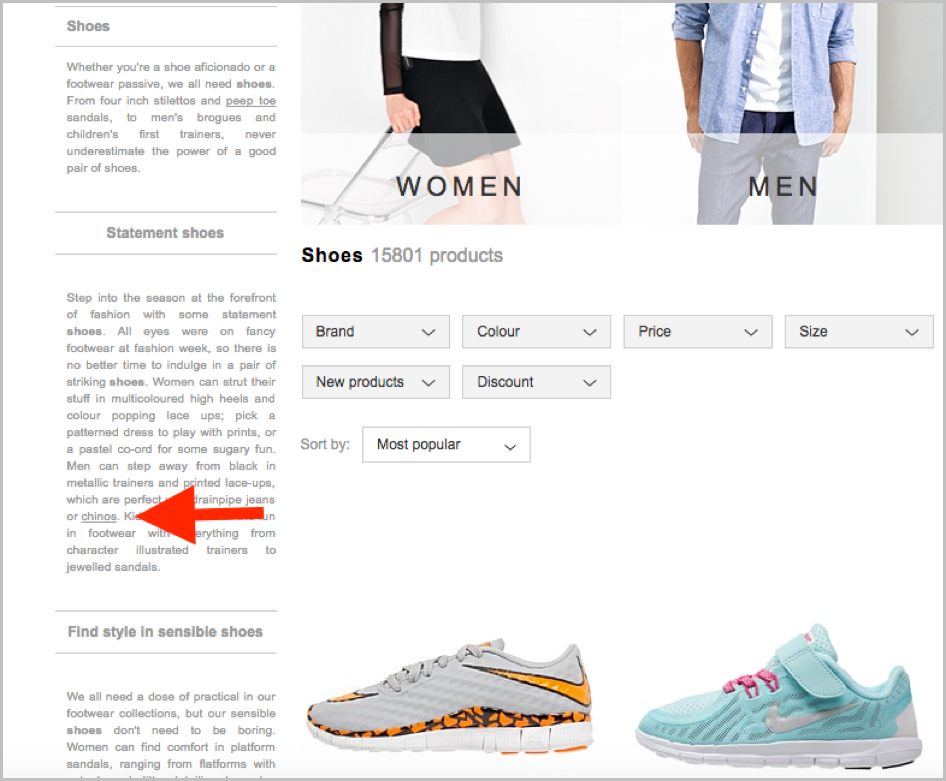Open the Brand filter dropdown

376,332
